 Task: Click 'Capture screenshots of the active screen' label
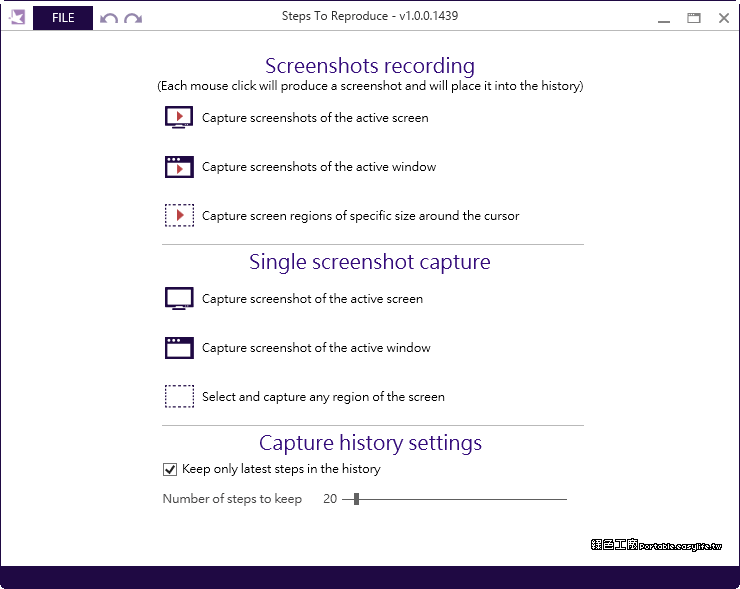coord(315,118)
